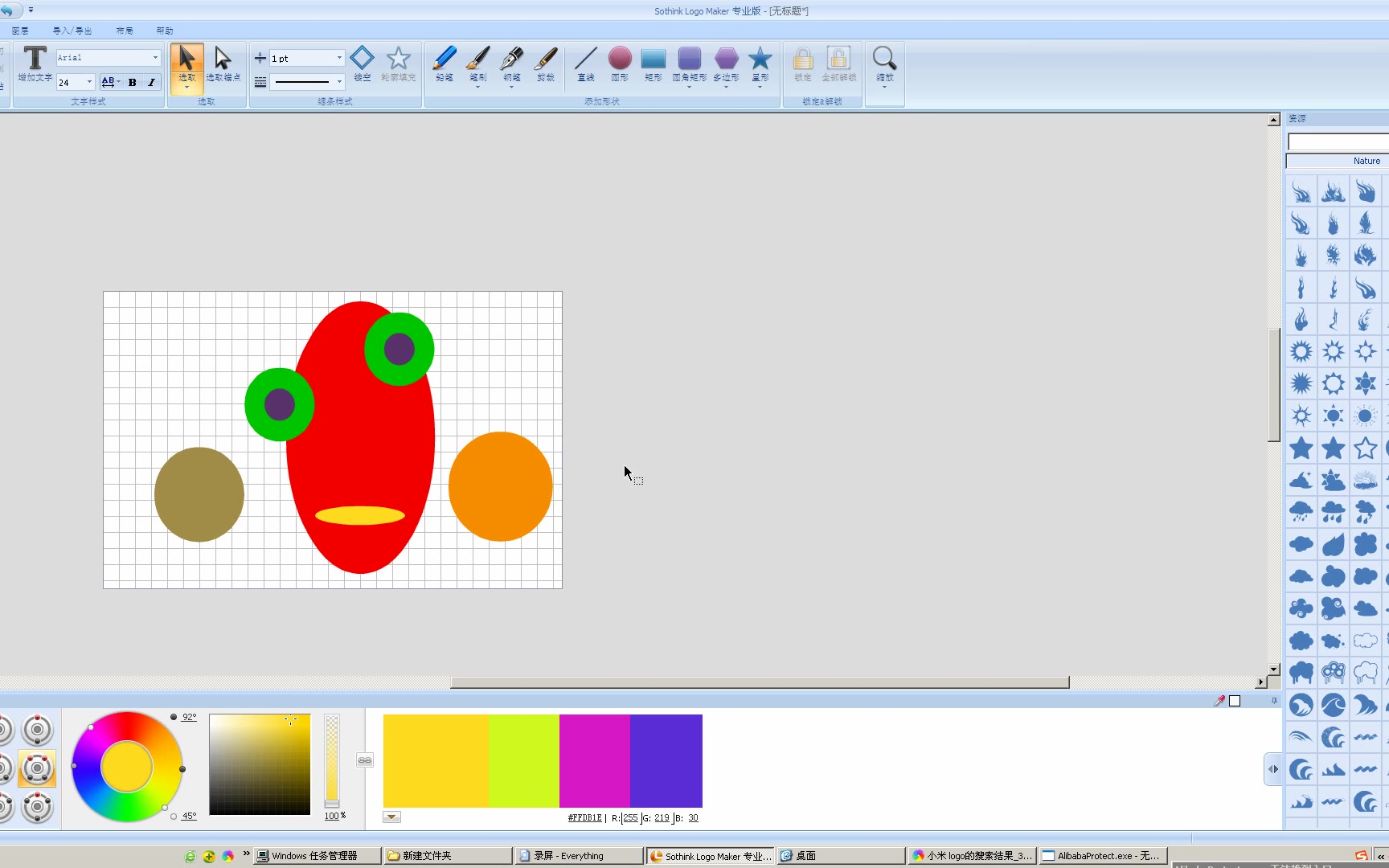Switch to Windows 任务管理器 in taskbar
This screenshot has width=1389, height=868.
pos(314,856)
